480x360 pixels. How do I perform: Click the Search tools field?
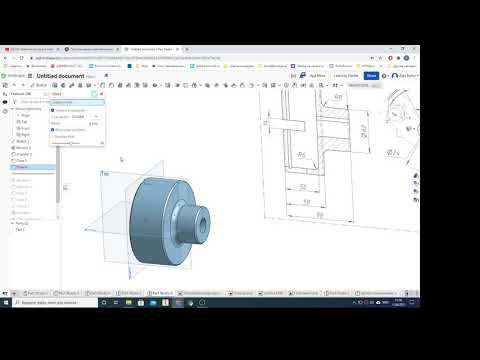click(364, 85)
